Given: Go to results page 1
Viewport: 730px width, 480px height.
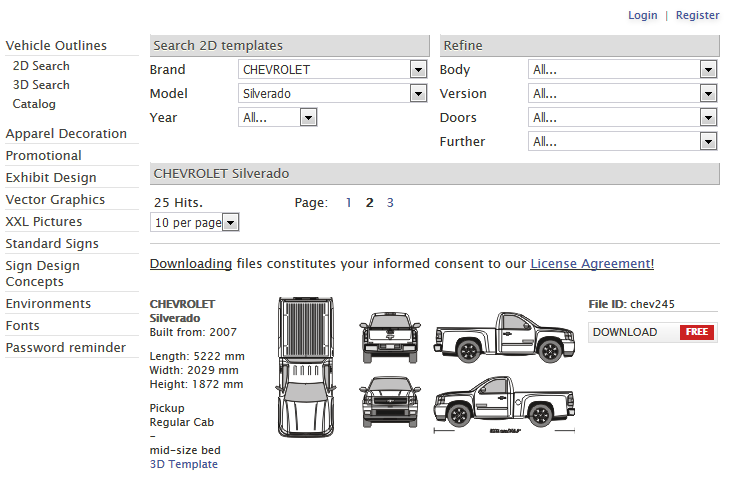Looking at the screenshot, I should tap(348, 203).
